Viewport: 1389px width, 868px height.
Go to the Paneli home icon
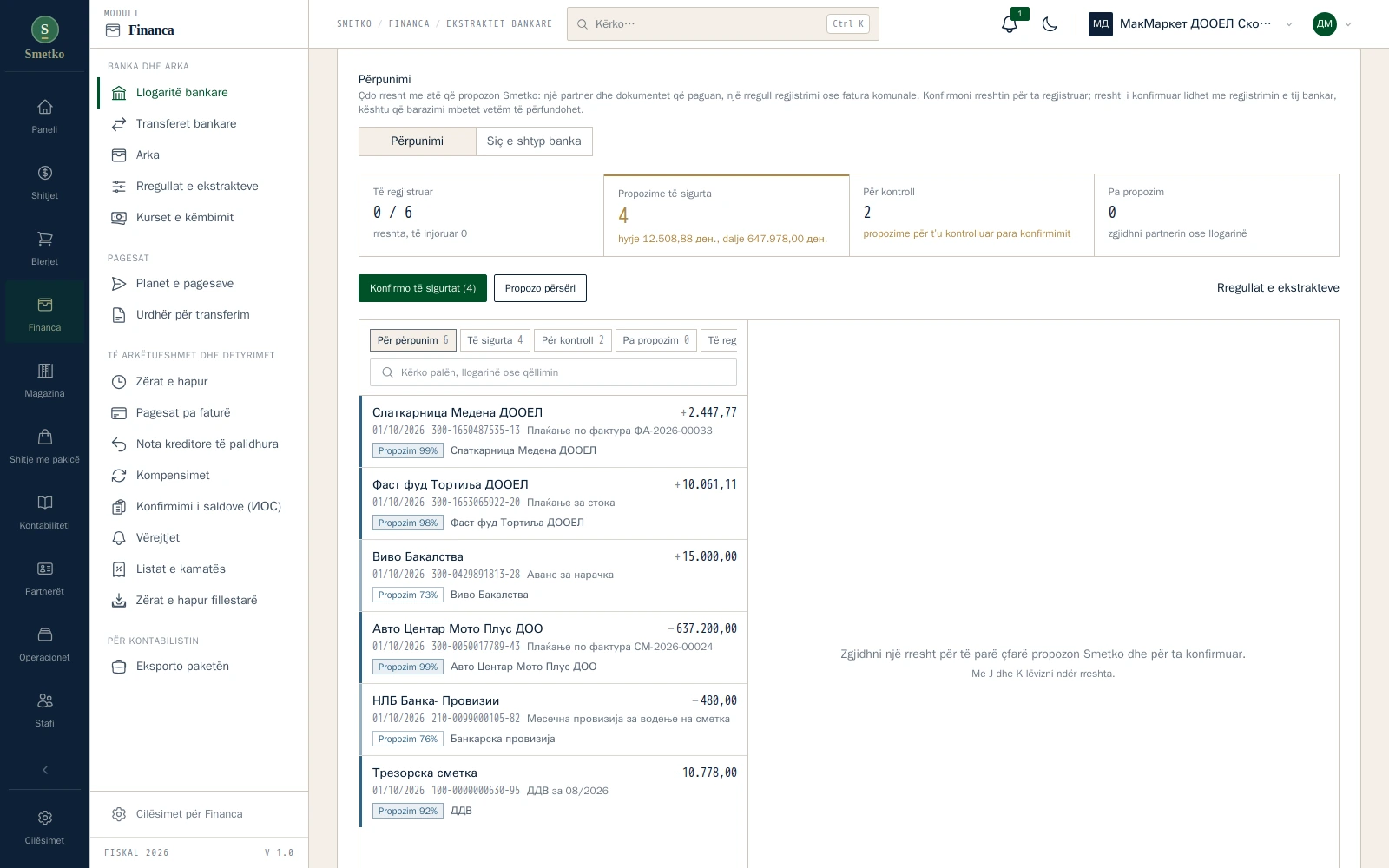pos(44,115)
